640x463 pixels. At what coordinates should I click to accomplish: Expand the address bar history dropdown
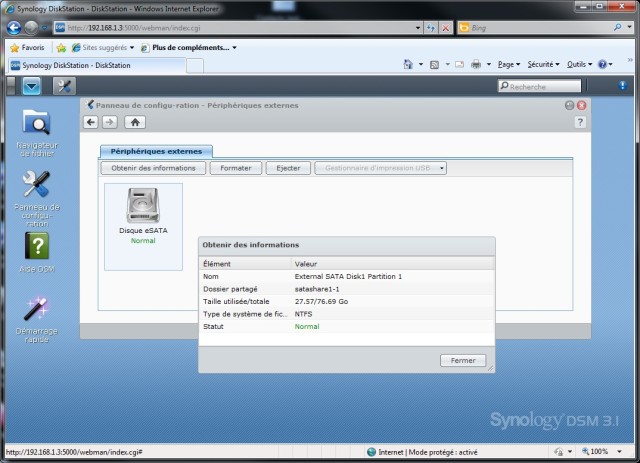pyautogui.click(x=418, y=28)
